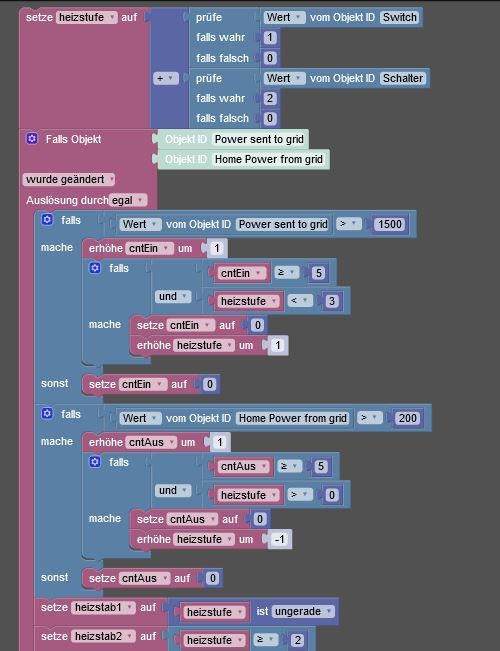Open 'wurde geändert' dropdown
The width and height of the screenshot is (500, 651).
[69, 179]
